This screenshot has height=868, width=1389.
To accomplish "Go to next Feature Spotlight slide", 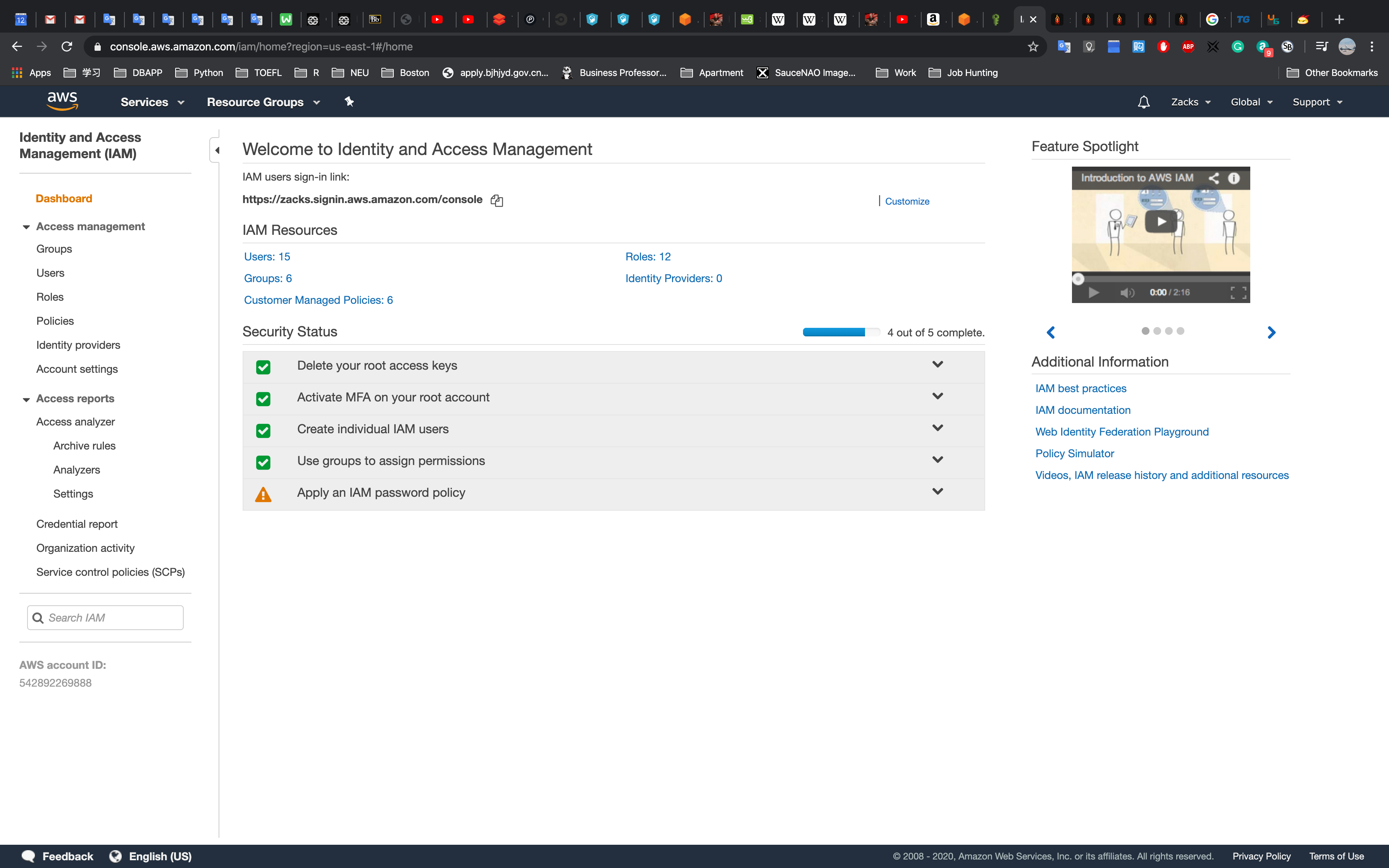I will (x=1271, y=332).
